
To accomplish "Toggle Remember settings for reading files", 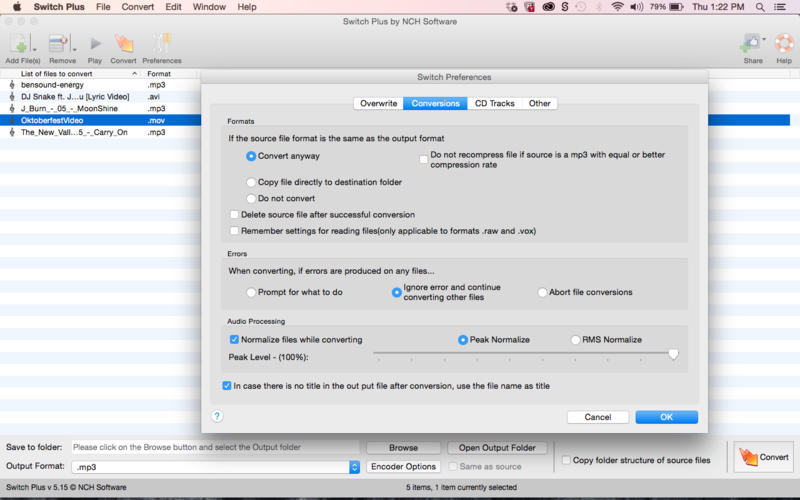I will click(234, 231).
